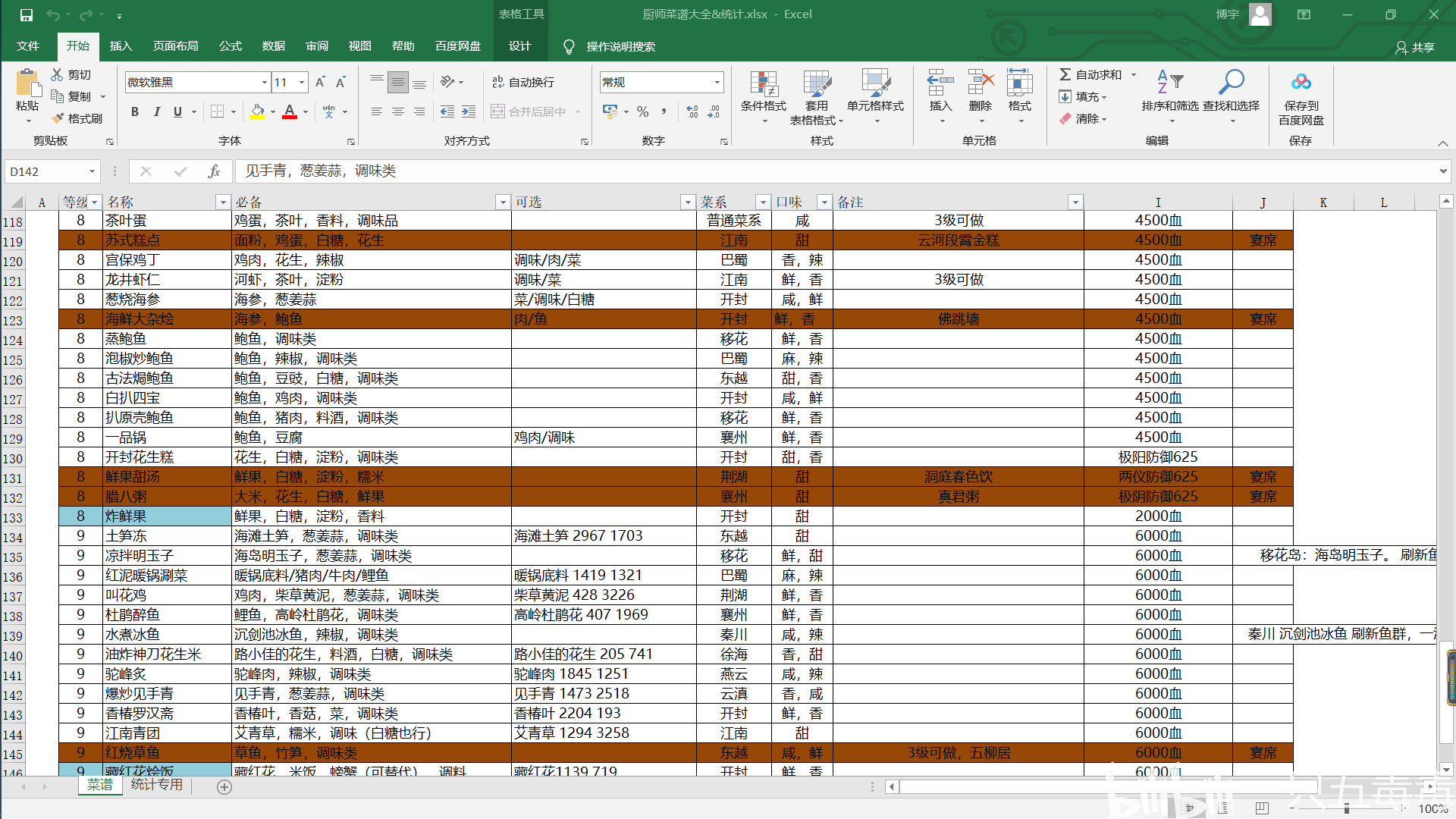Click the 共享 share button
This screenshot has height=819, width=1456.
click(1415, 47)
